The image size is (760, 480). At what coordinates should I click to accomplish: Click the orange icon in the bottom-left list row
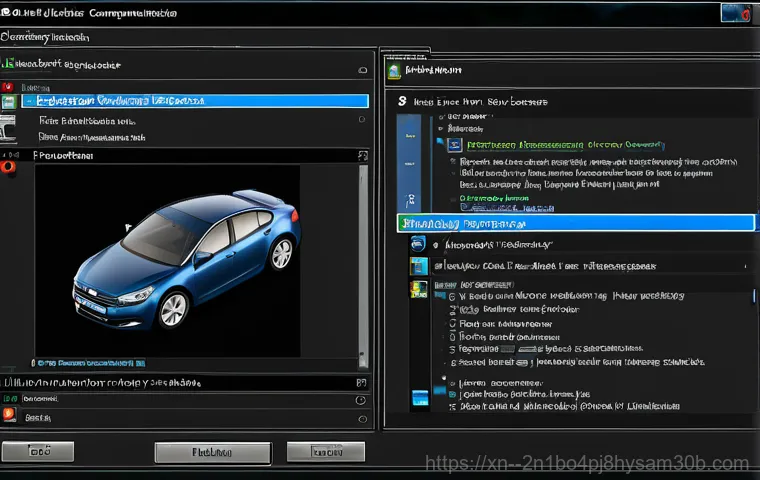[9, 414]
